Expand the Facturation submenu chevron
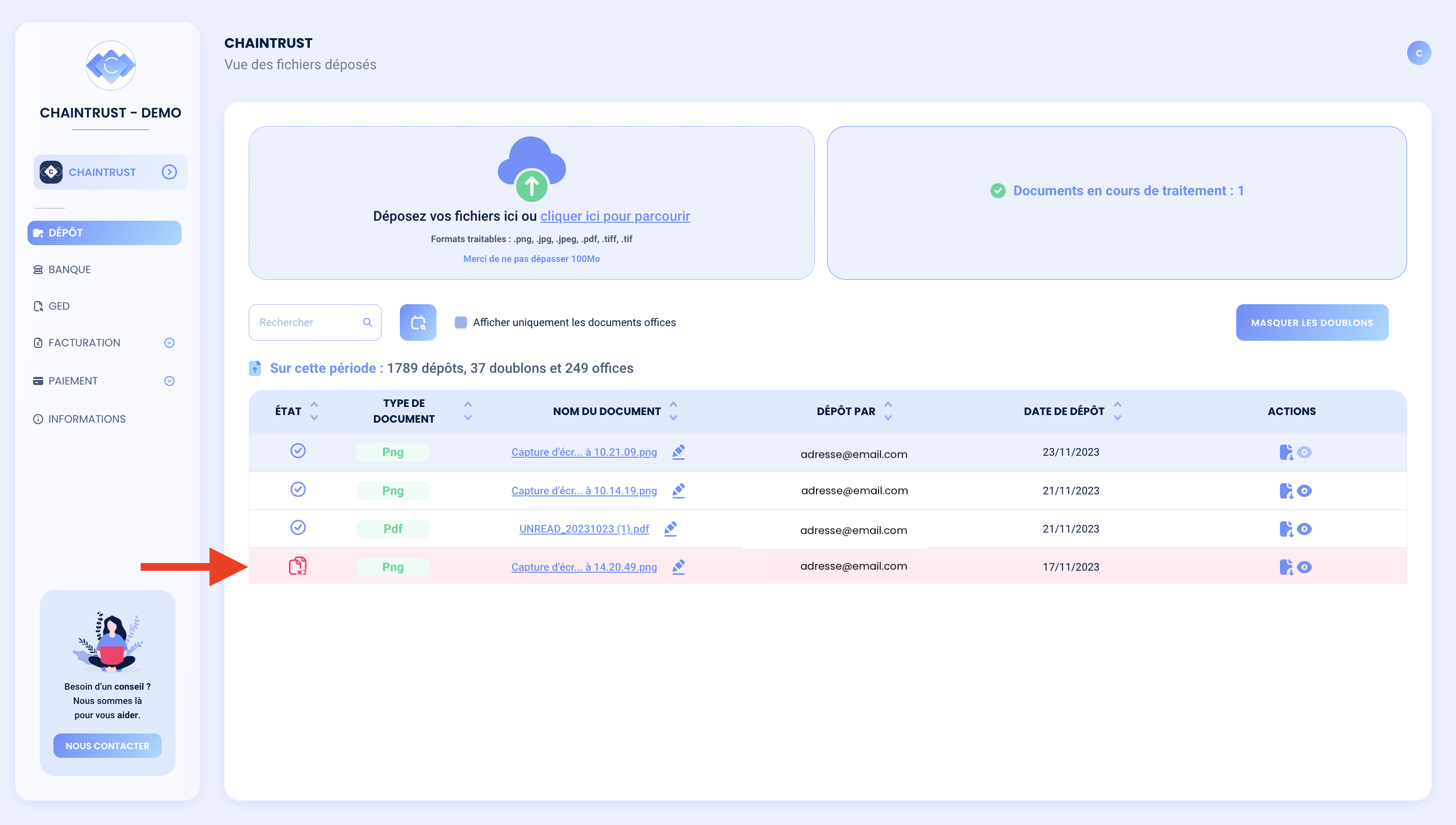 pos(169,343)
